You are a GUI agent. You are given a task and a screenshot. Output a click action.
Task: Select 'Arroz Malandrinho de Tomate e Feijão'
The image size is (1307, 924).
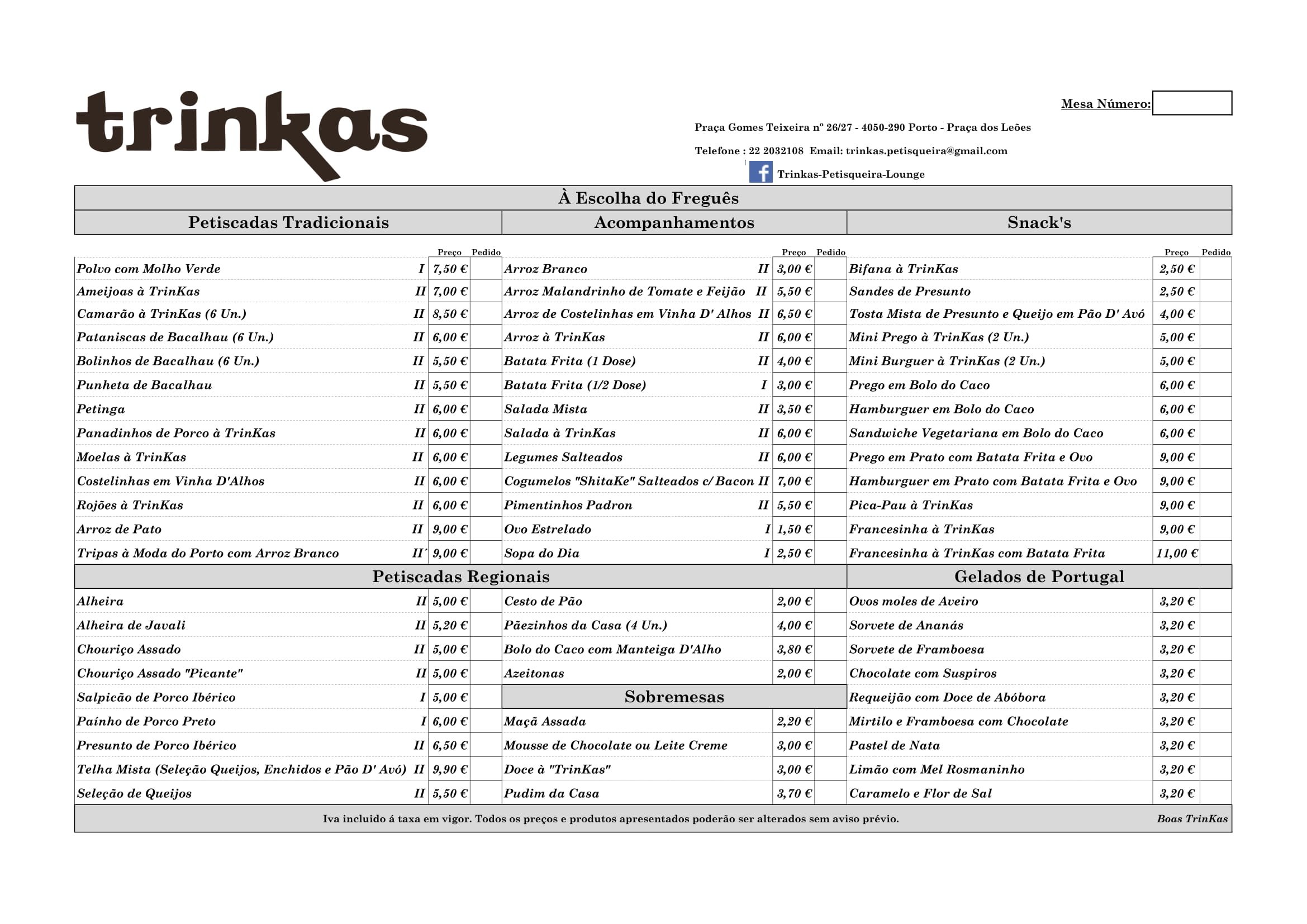[625, 292]
